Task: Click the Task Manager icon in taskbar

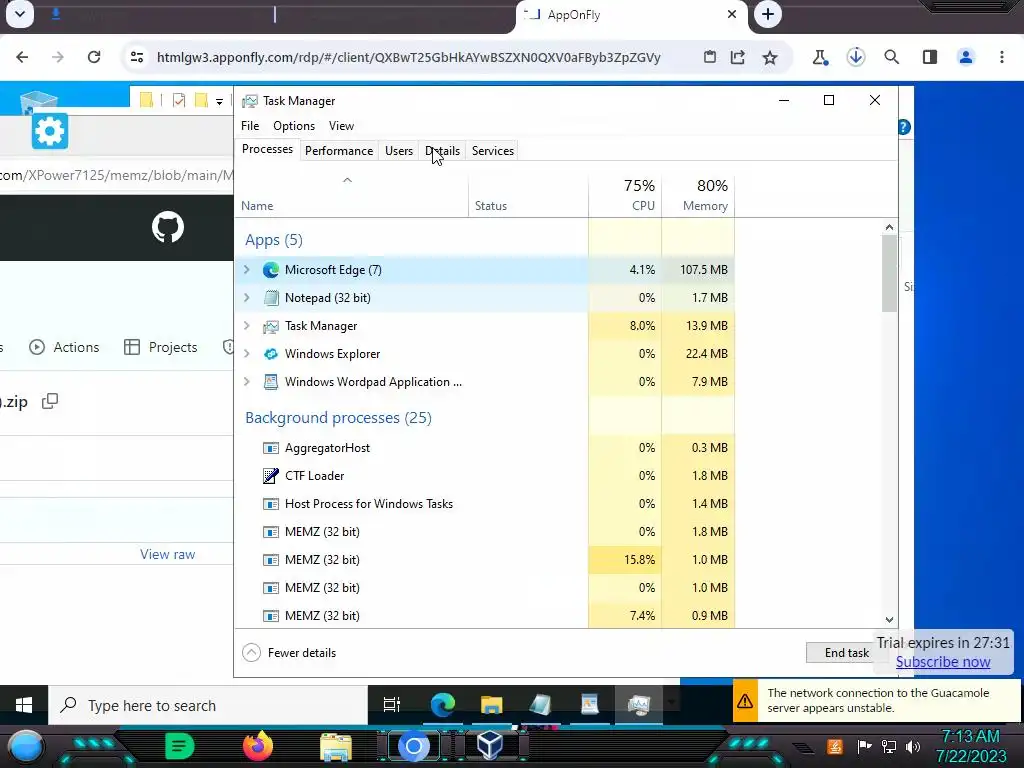Action: coord(639,705)
